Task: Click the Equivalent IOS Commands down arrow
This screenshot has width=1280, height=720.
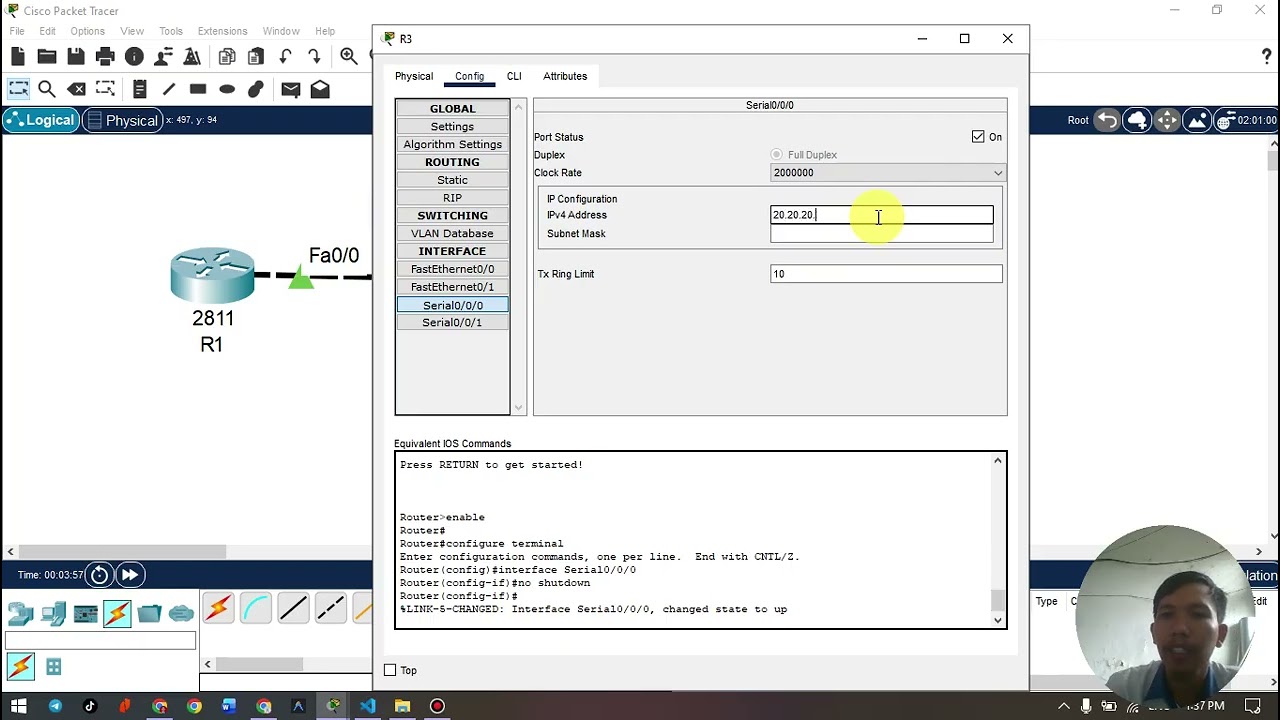Action: click(x=997, y=620)
